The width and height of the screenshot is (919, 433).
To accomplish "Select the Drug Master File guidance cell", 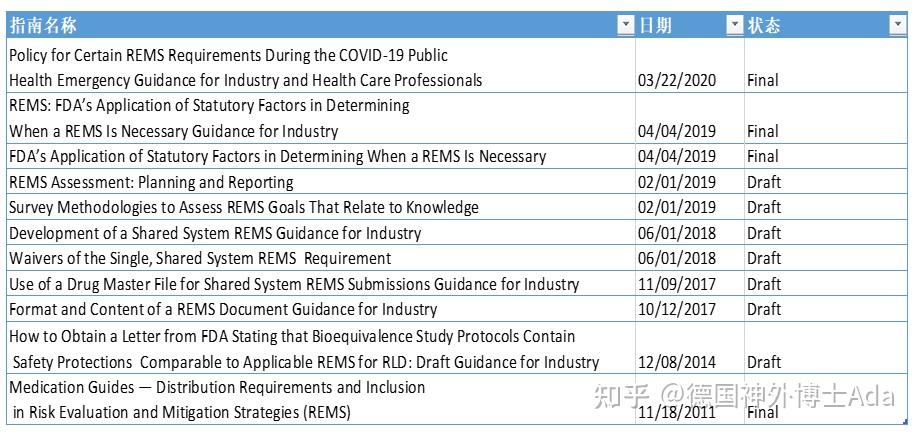I will [294, 284].
